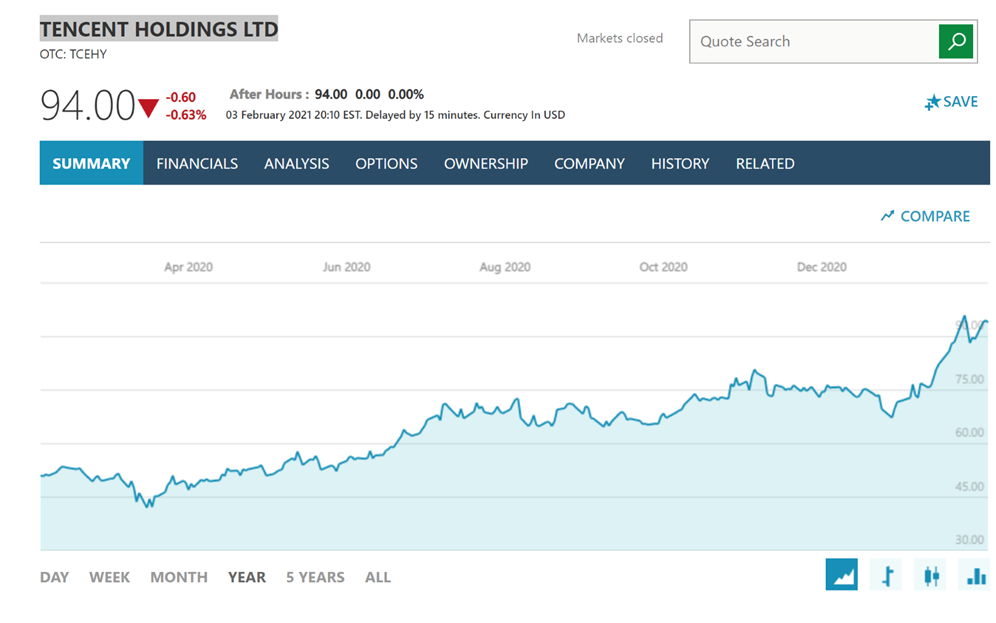
Task: Click the Markets closed status text
Action: (620, 38)
